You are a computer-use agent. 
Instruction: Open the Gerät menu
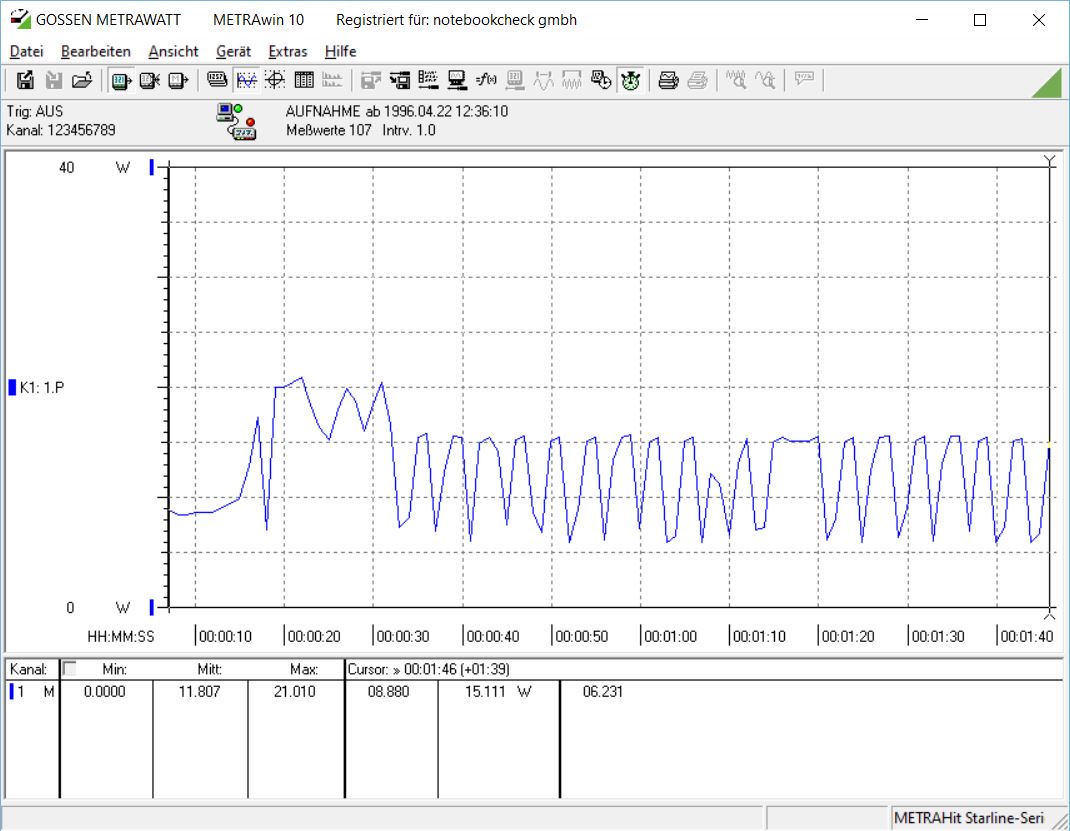[233, 51]
